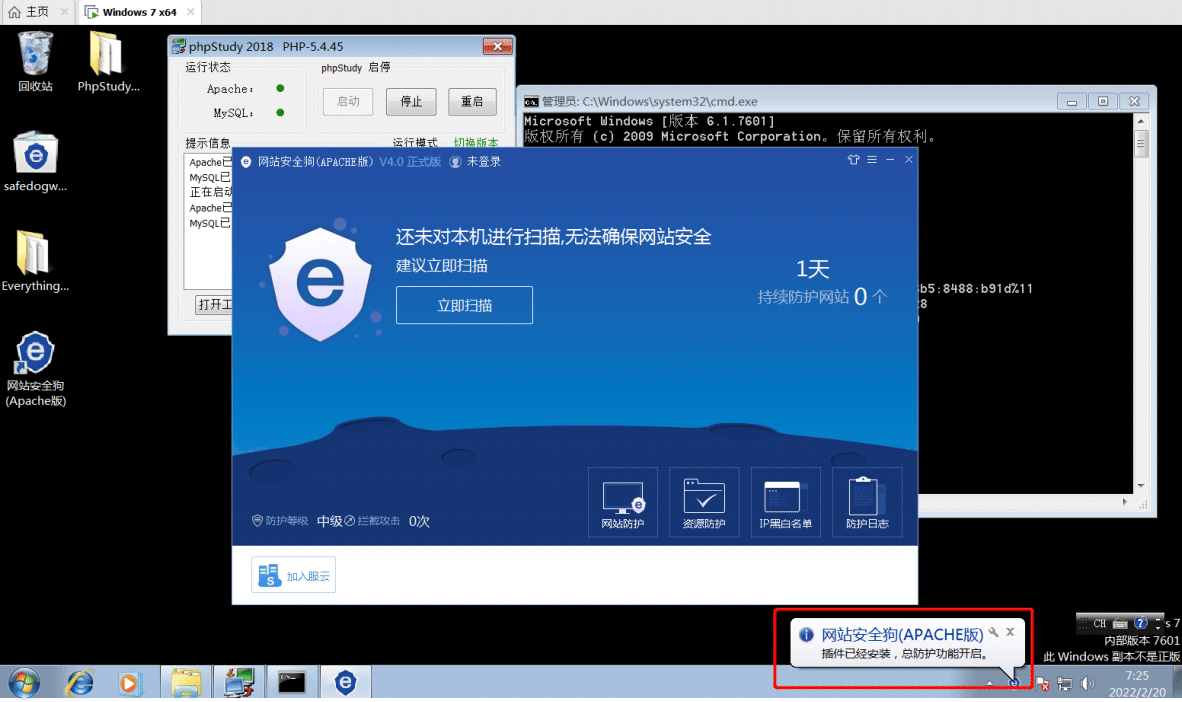This screenshot has width=1182, height=702.
Task: Open the Recycle Bin 回收站 desktop icon
Action: [35, 62]
